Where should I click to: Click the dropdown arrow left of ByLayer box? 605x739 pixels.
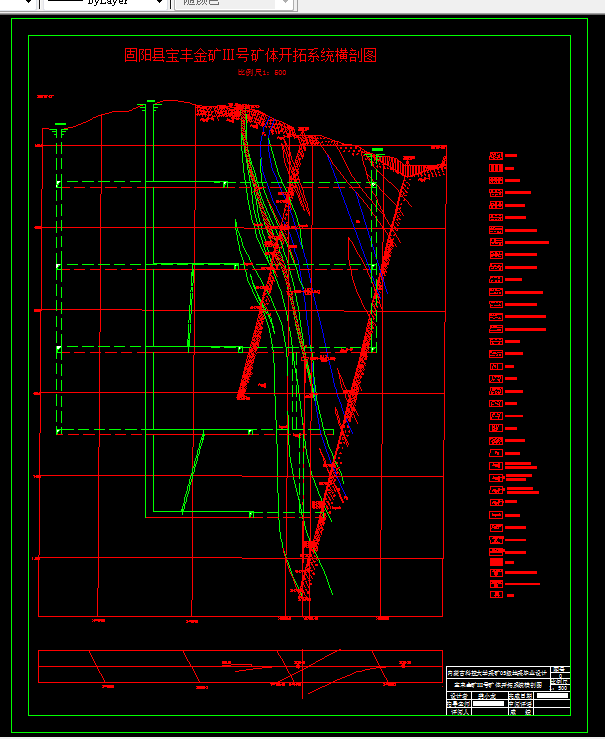click(28, 3)
